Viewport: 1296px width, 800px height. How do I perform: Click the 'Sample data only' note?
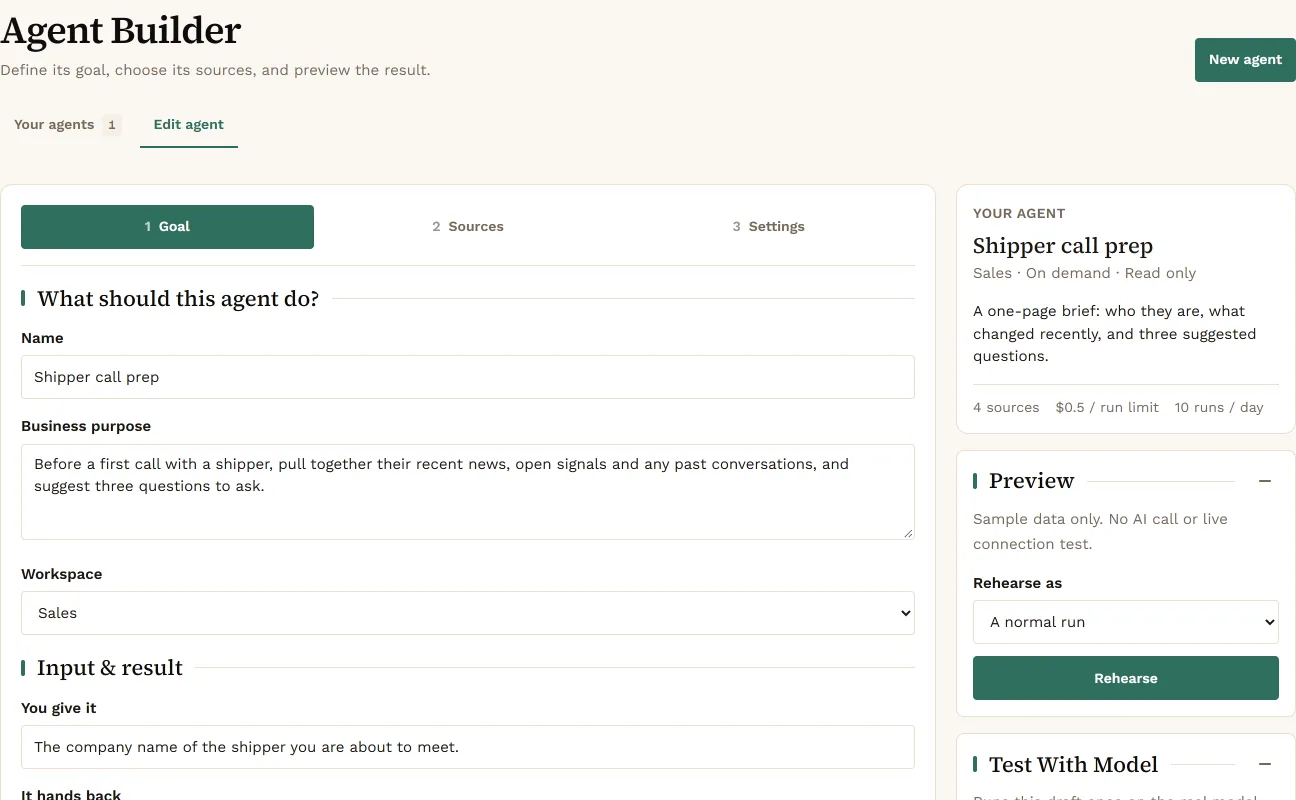pos(1100,532)
